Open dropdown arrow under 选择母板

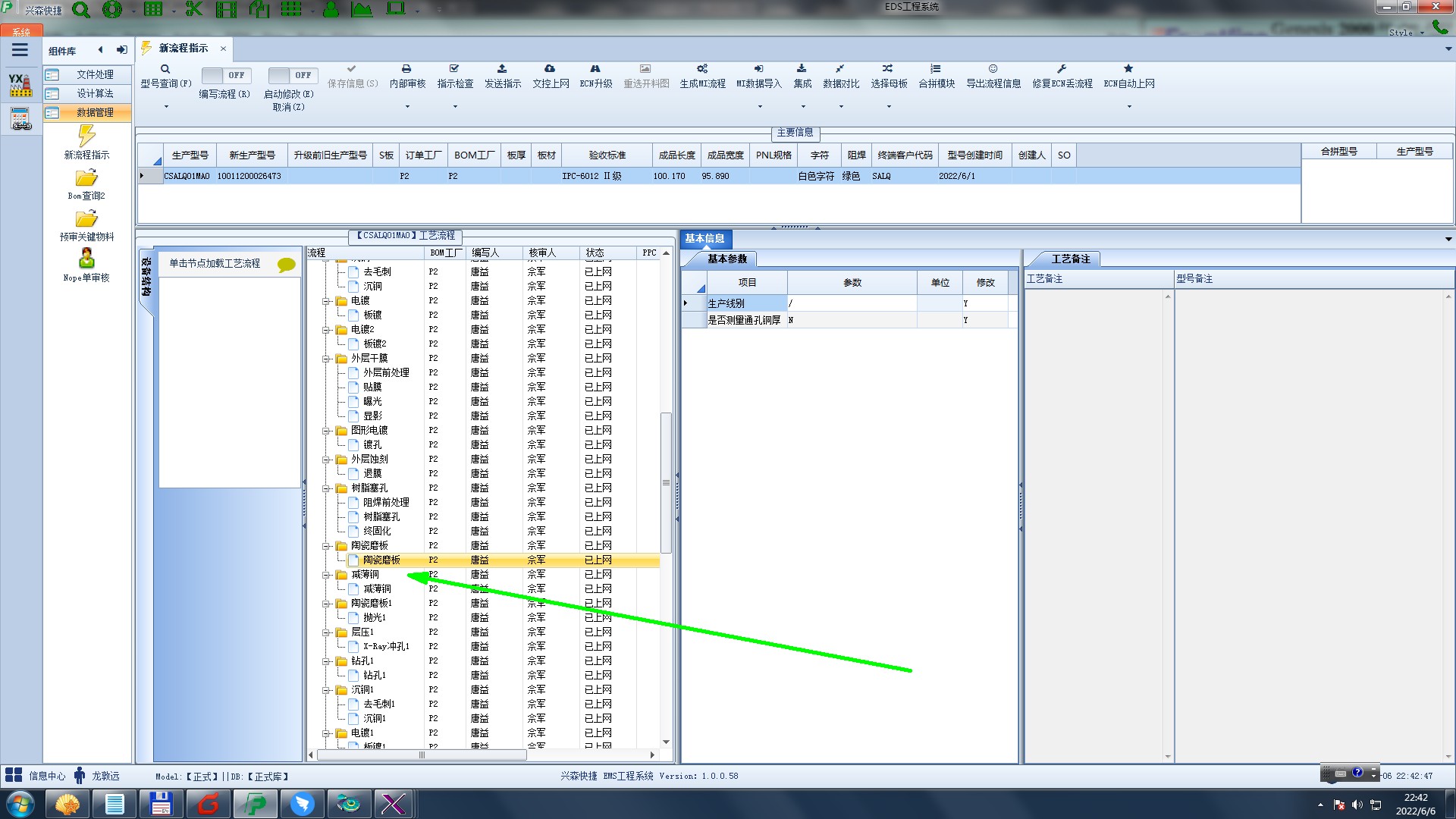[889, 107]
